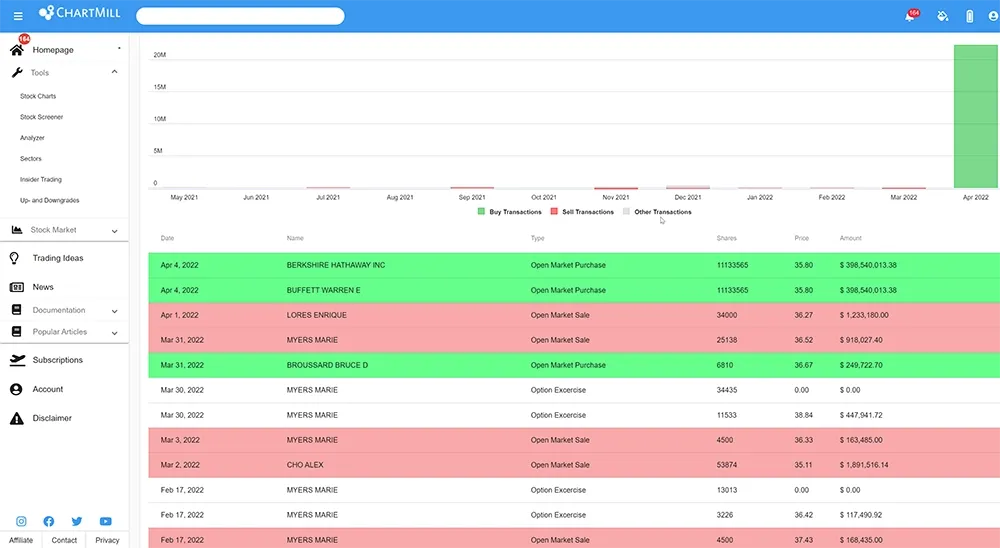Toggle Sell Transactions legend swatch
Image resolution: width=1000 pixels, height=548 pixels.
point(554,211)
